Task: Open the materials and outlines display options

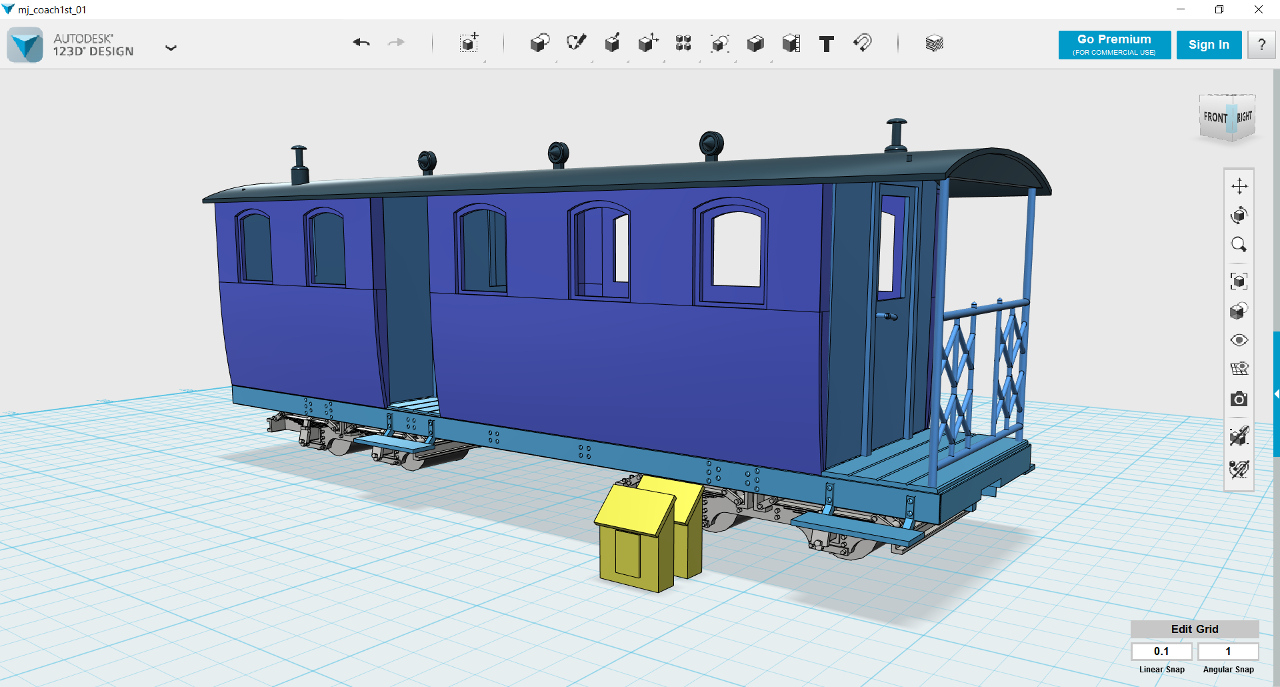Action: (x=1239, y=311)
